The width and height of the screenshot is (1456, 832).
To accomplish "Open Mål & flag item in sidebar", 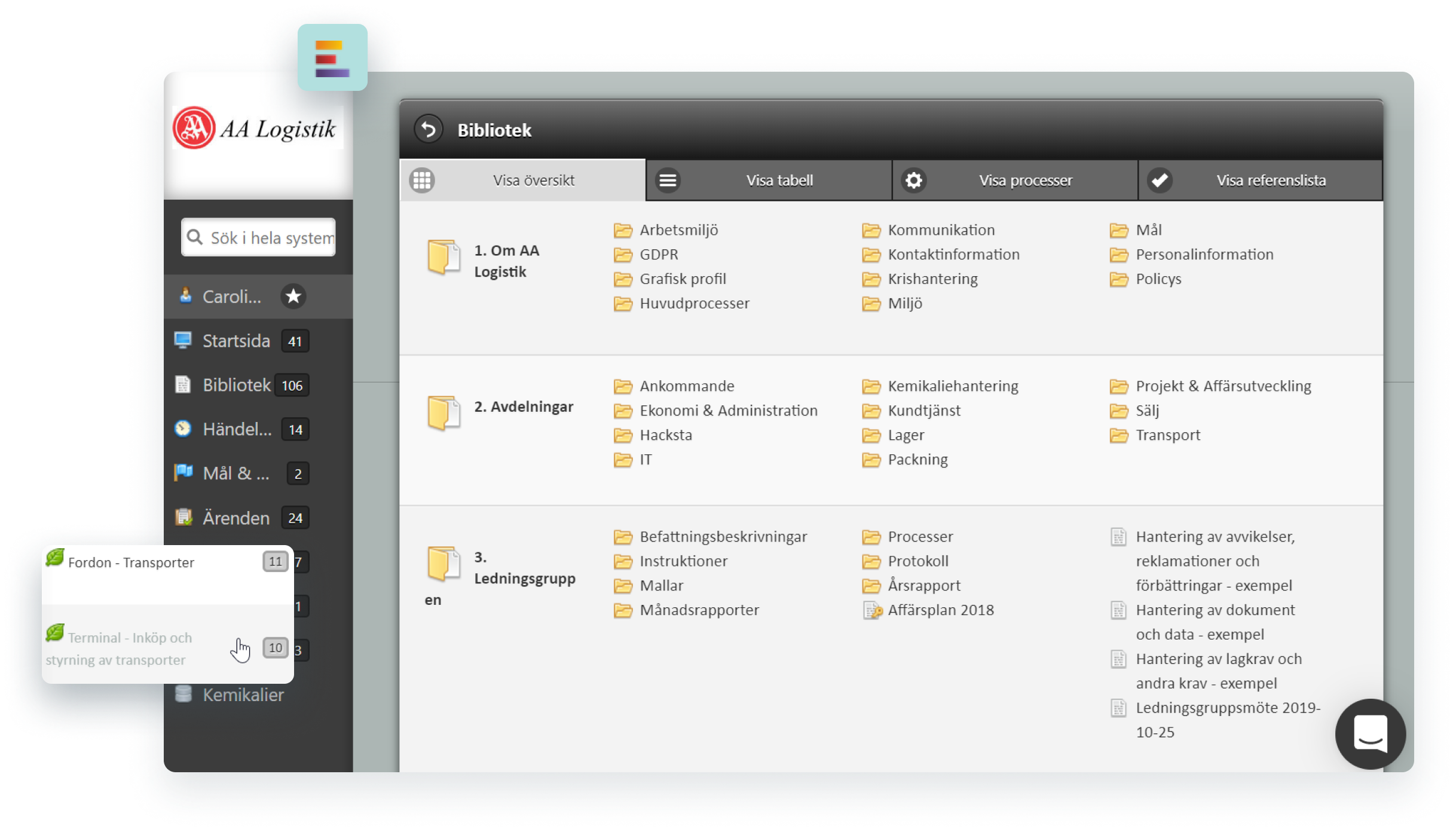I will 235,473.
